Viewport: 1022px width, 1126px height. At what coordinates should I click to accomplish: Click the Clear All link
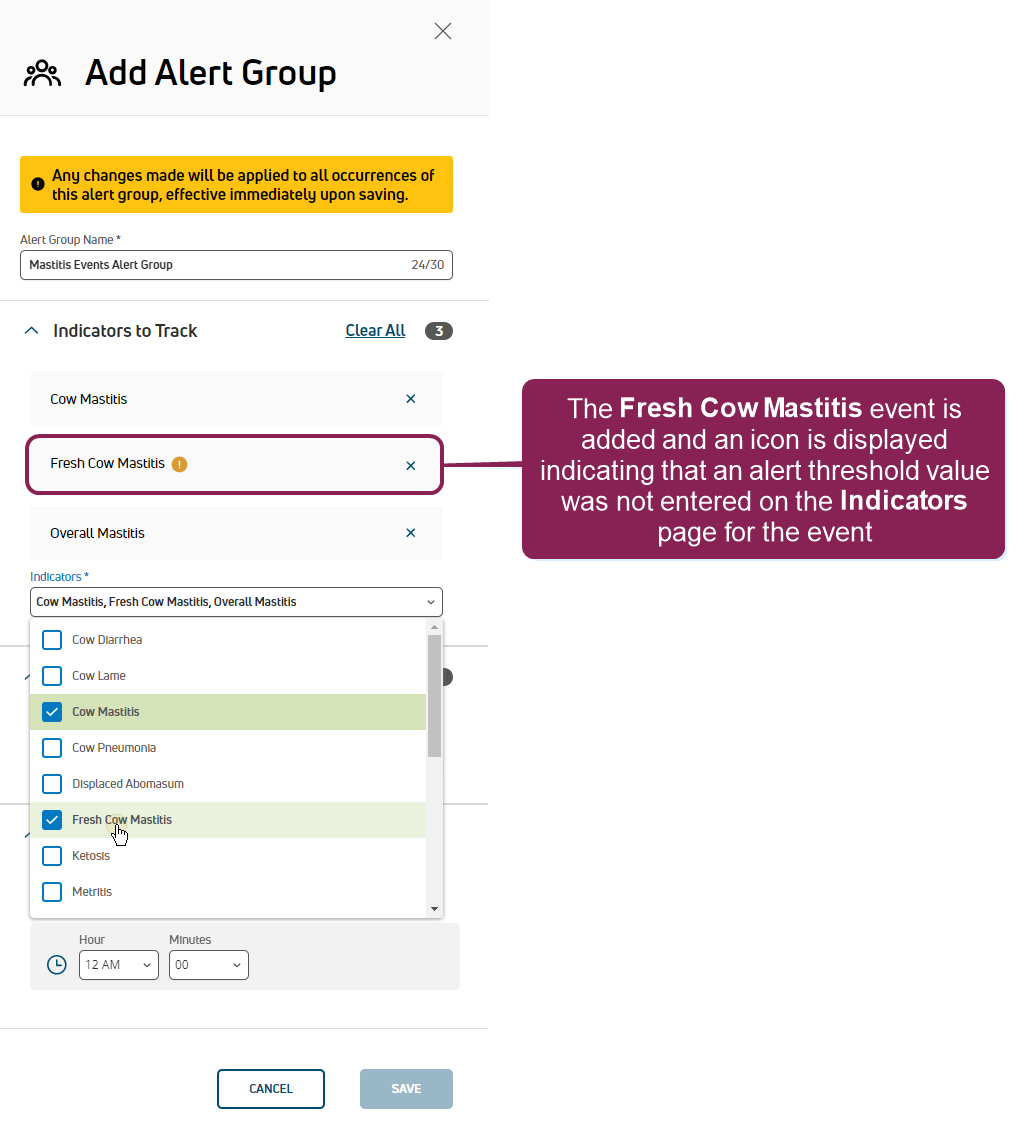point(375,330)
